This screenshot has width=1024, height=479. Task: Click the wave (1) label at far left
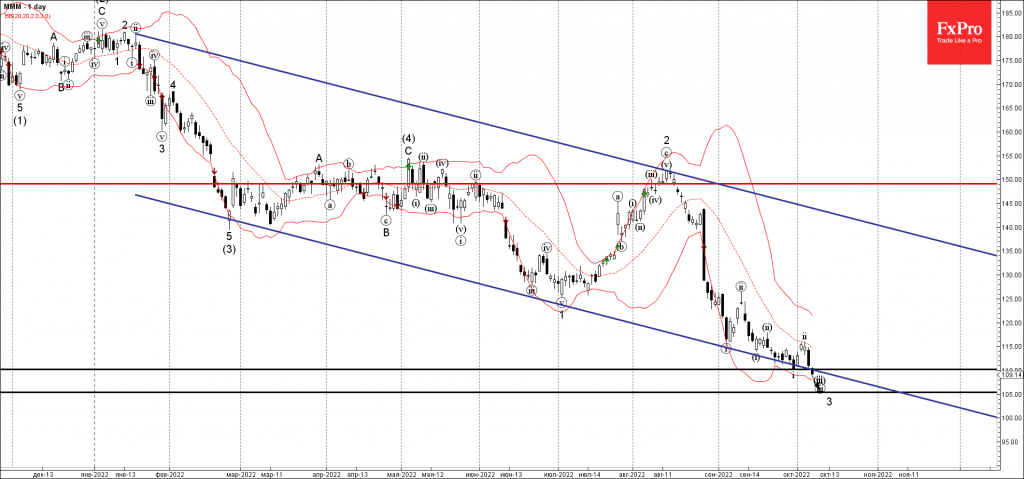click(19, 121)
